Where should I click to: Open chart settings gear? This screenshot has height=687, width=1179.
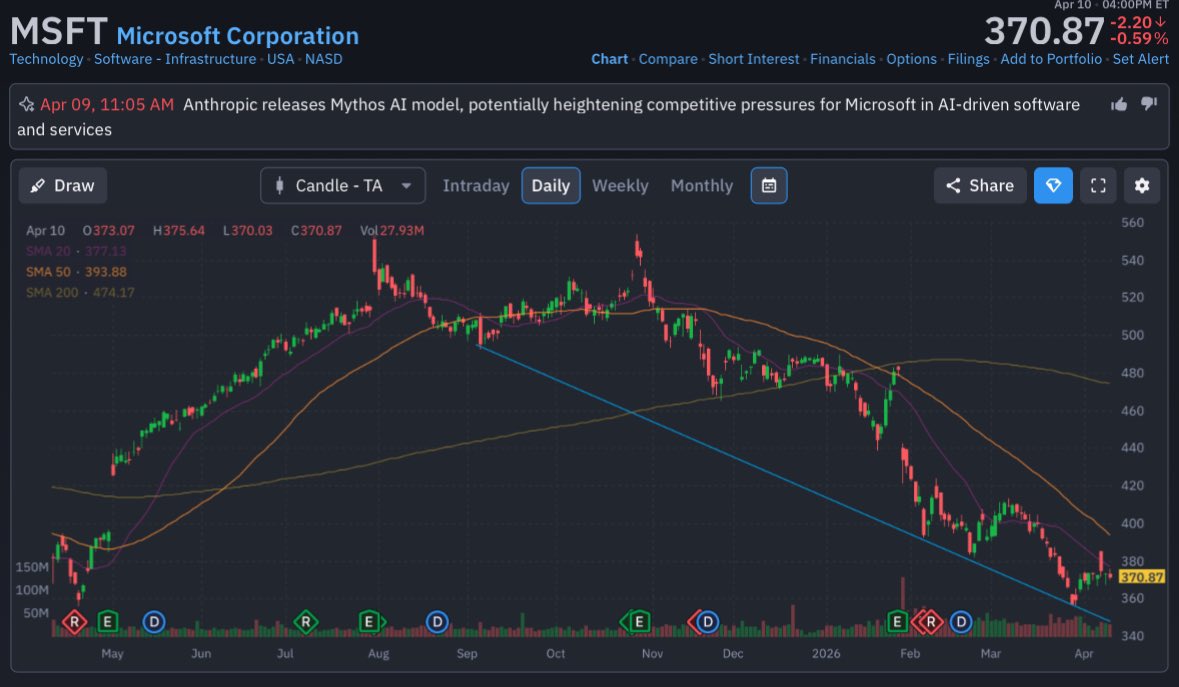click(x=1141, y=186)
